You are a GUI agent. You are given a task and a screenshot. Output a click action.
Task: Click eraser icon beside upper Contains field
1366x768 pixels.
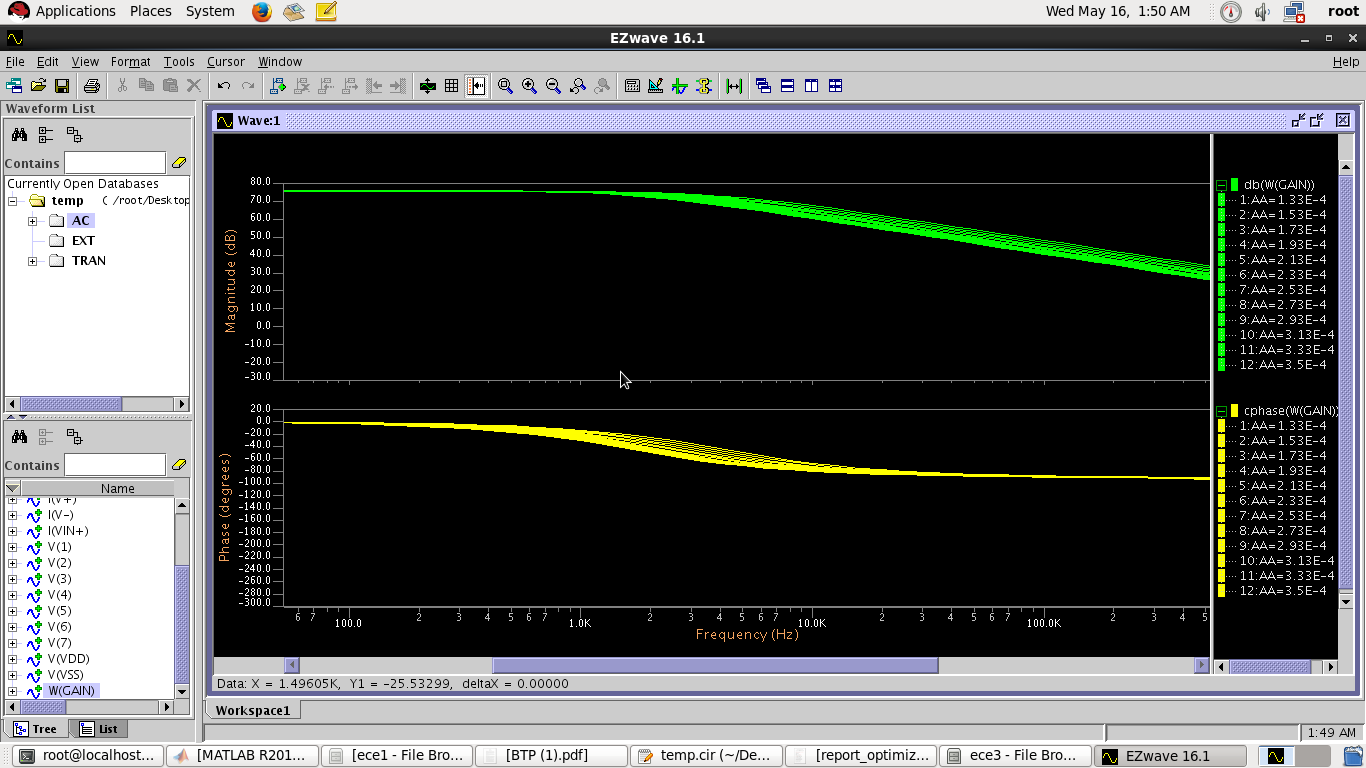pyautogui.click(x=179, y=163)
